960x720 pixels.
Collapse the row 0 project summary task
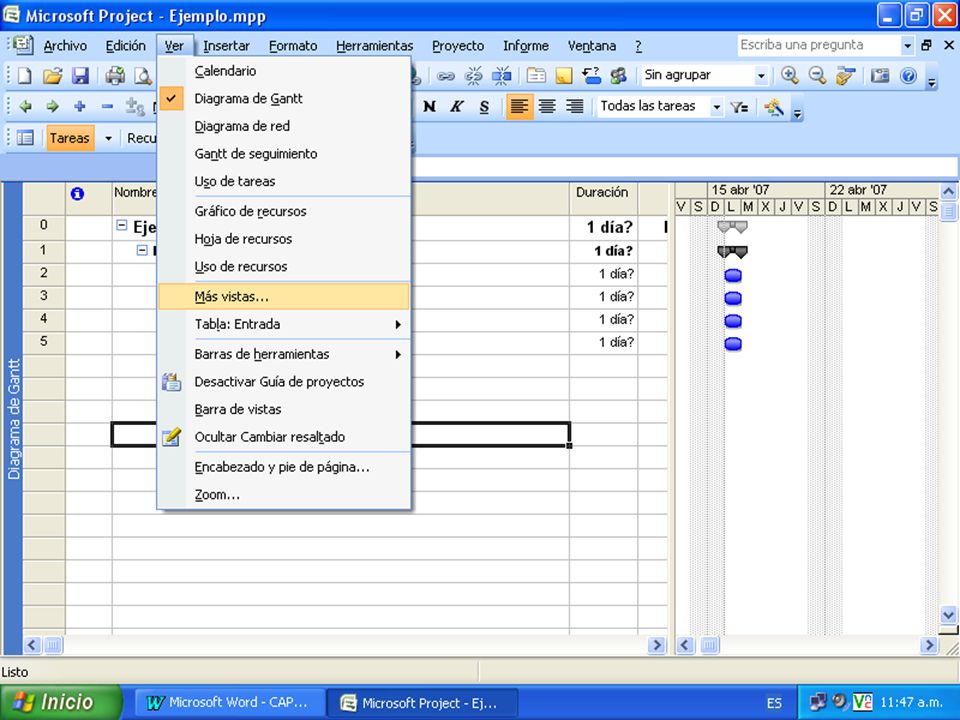click(122, 226)
